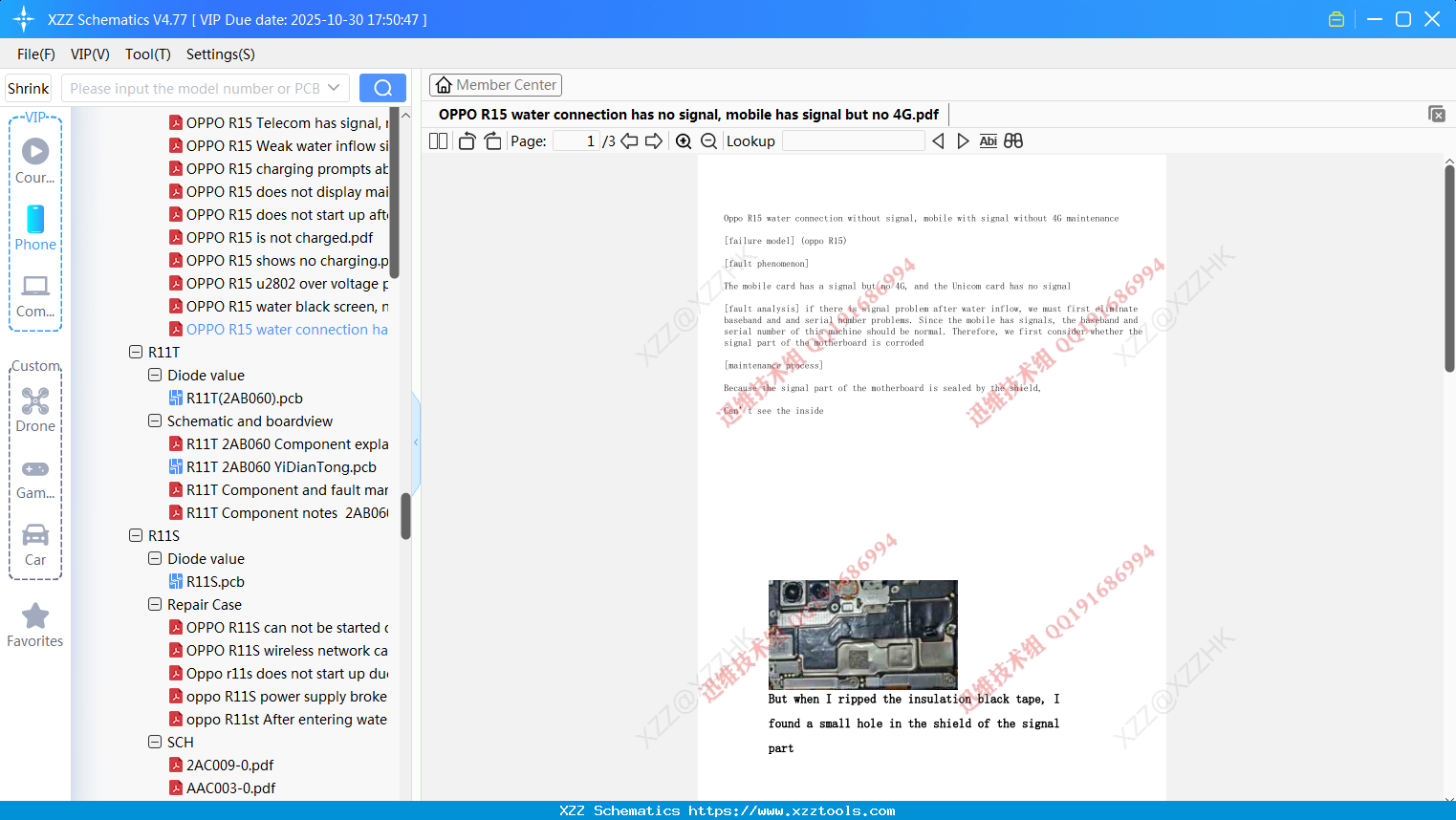The width and height of the screenshot is (1456, 820).
Task: Visit www.xzztools.com link in status bar
Action: pyautogui.click(x=792, y=810)
